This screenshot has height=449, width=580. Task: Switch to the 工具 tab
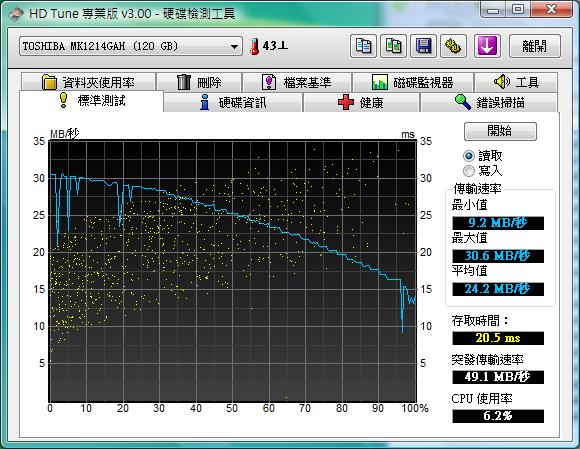tap(516, 82)
